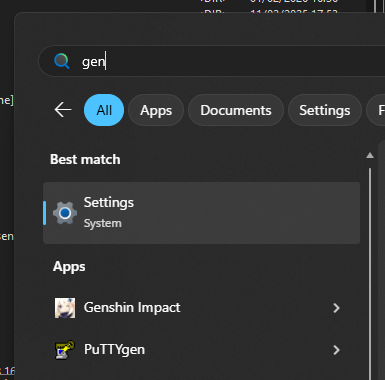
Task: Launch Genshin Impact from results
Action: (201, 308)
